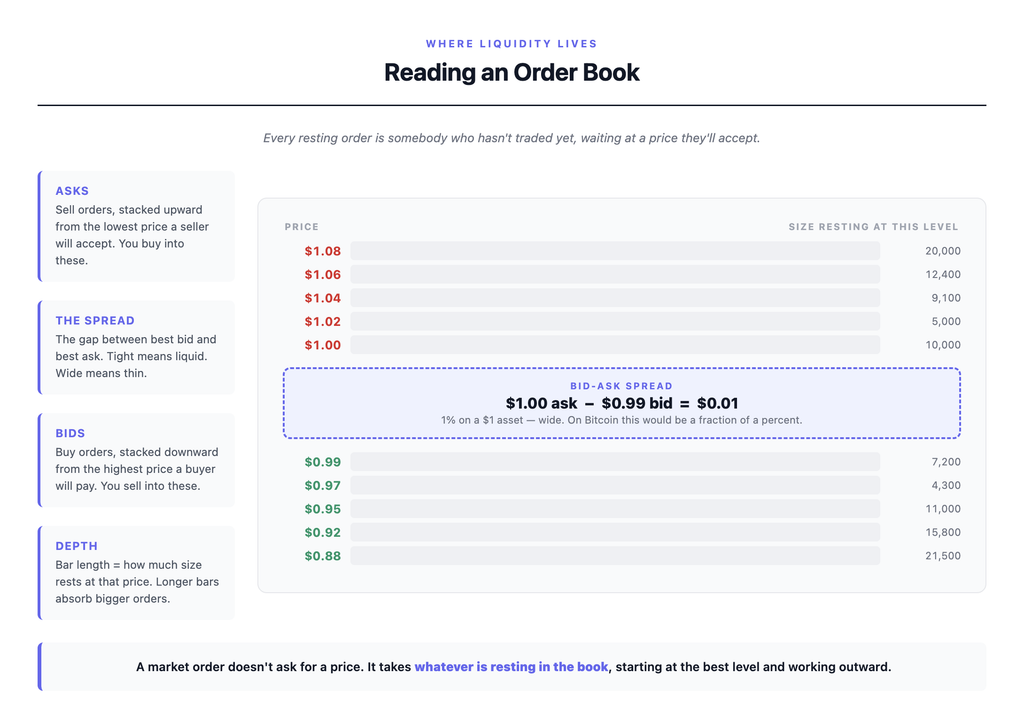Click "SIZE RESTING AT THIS LEVEL" header
The height and width of the screenshot is (726, 1024).
click(873, 227)
